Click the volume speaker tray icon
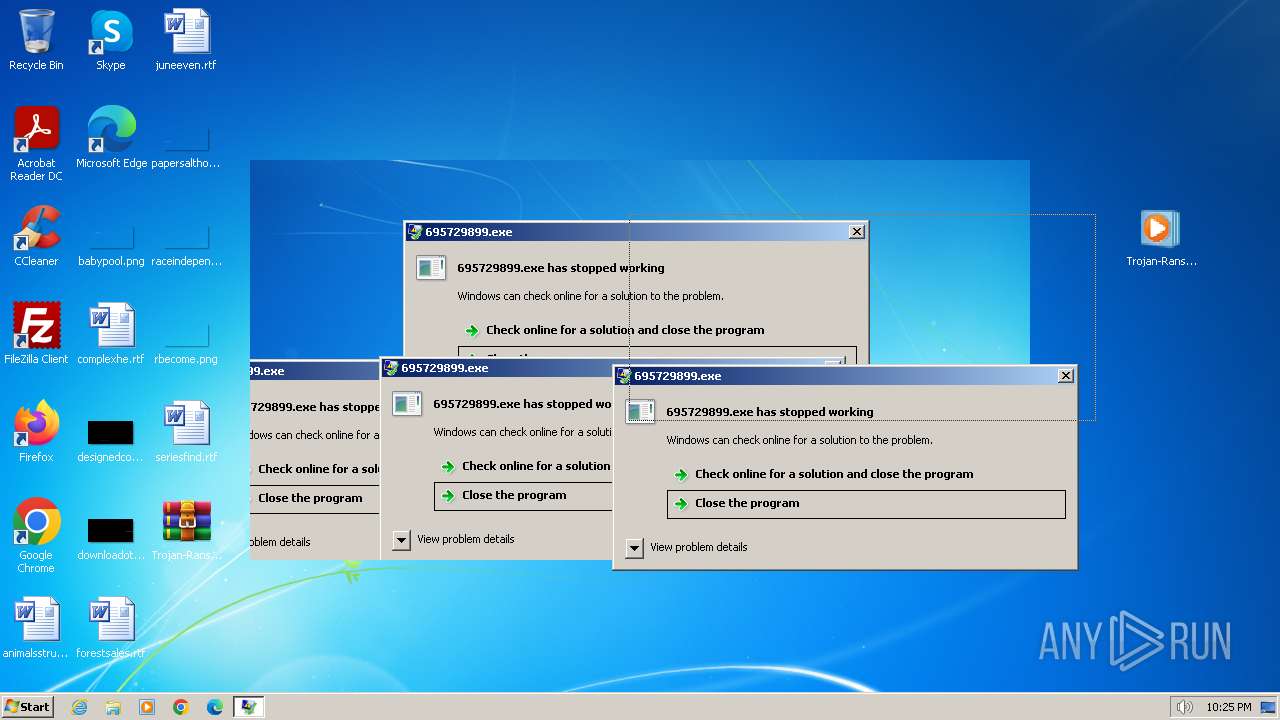1280x720 pixels. [1185, 707]
